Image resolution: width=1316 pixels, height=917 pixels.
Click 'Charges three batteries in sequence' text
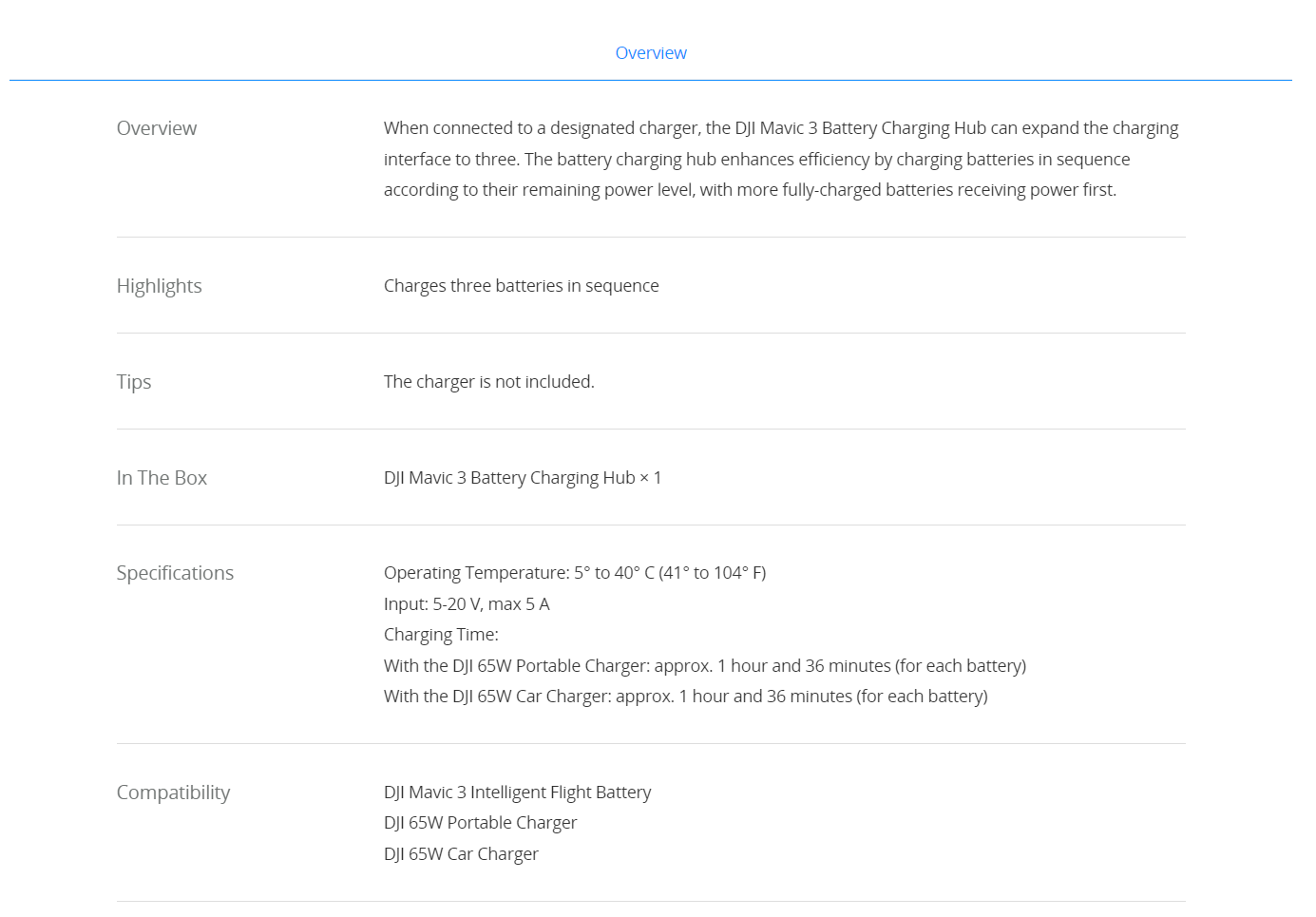click(521, 286)
